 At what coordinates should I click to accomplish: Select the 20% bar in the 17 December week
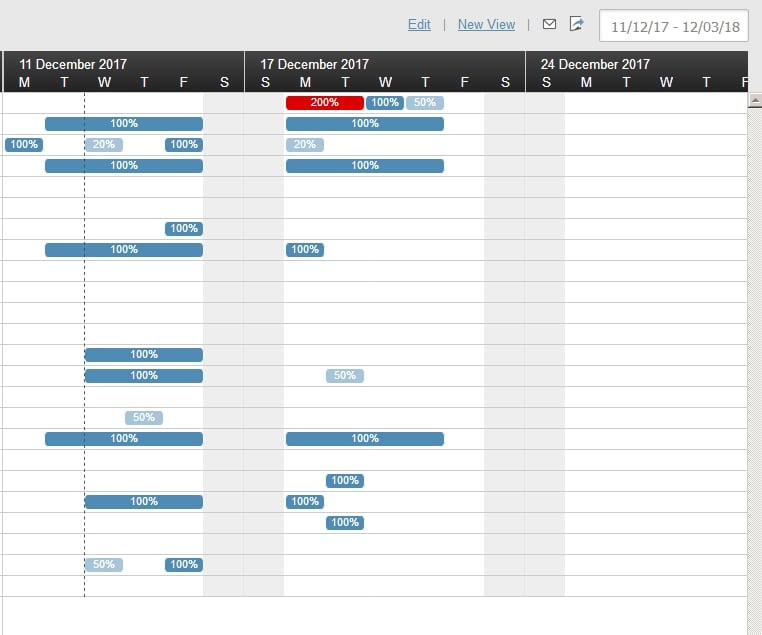305,145
